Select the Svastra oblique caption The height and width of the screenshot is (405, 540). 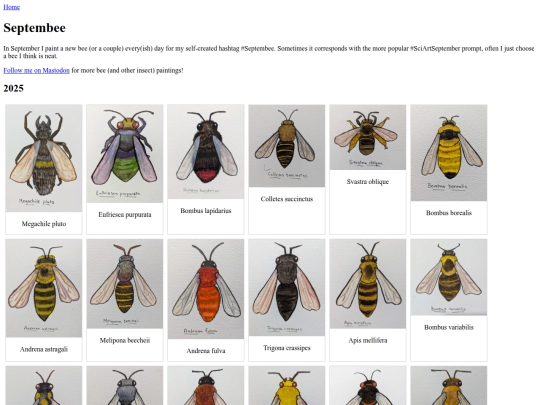368,181
